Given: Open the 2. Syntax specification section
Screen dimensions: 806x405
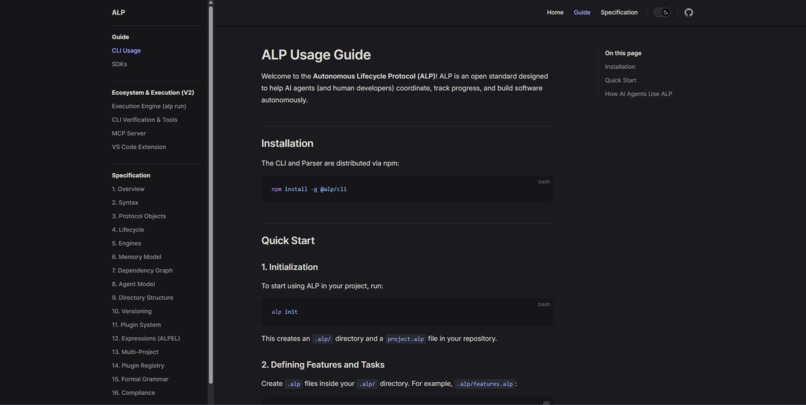Looking at the screenshot, I should [x=125, y=202].
